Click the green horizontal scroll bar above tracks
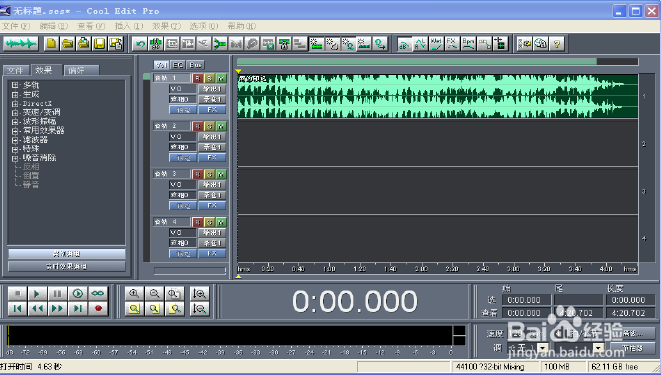This screenshot has width=661, height=375. (417, 62)
